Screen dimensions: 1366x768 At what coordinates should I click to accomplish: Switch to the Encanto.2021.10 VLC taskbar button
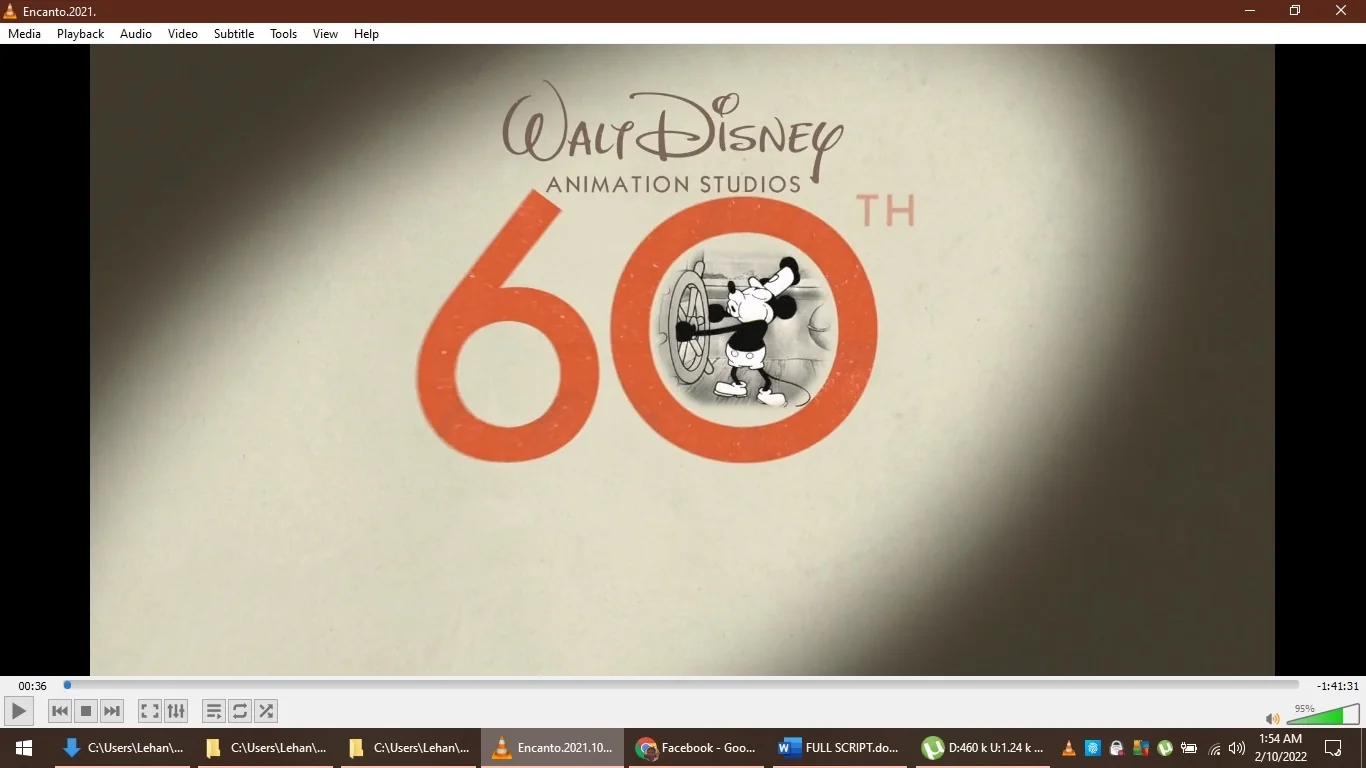[552, 748]
